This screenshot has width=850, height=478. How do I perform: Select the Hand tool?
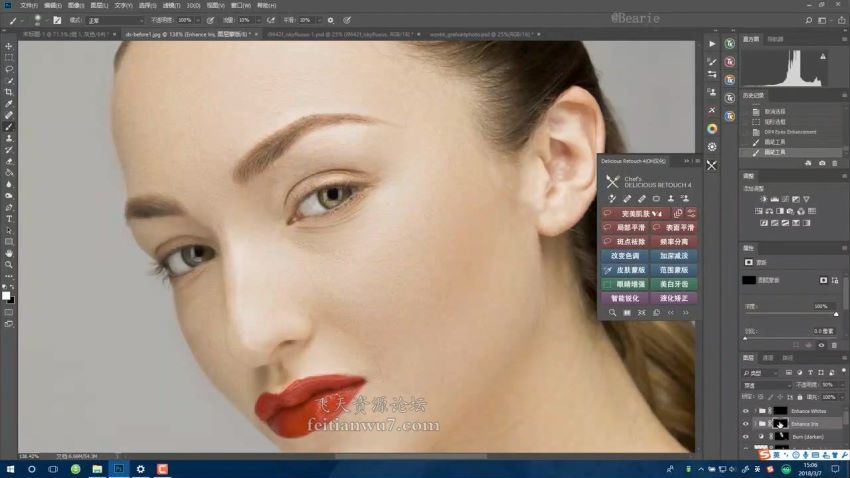pyautogui.click(x=9, y=253)
